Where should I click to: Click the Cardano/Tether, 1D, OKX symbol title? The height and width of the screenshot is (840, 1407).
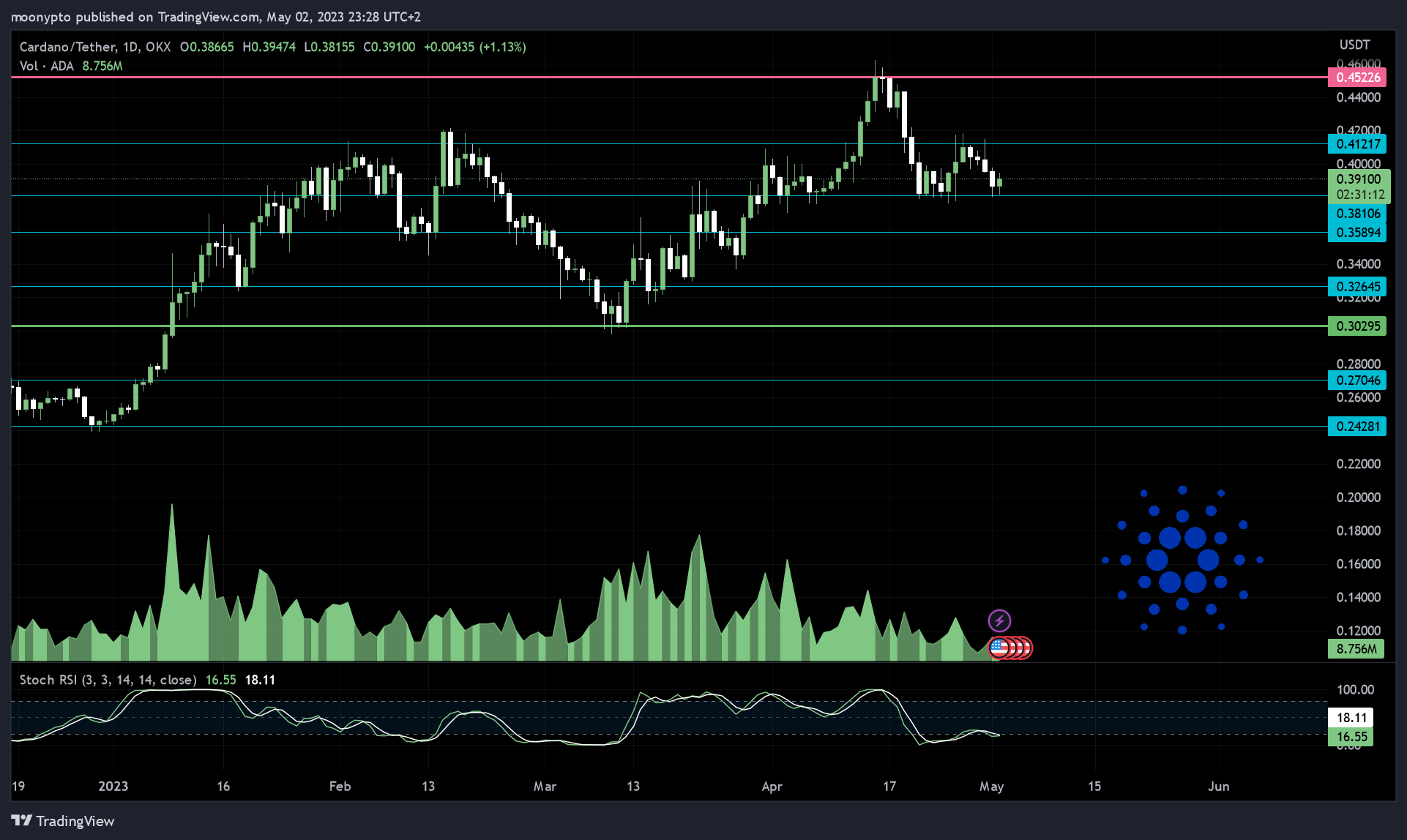(95, 47)
